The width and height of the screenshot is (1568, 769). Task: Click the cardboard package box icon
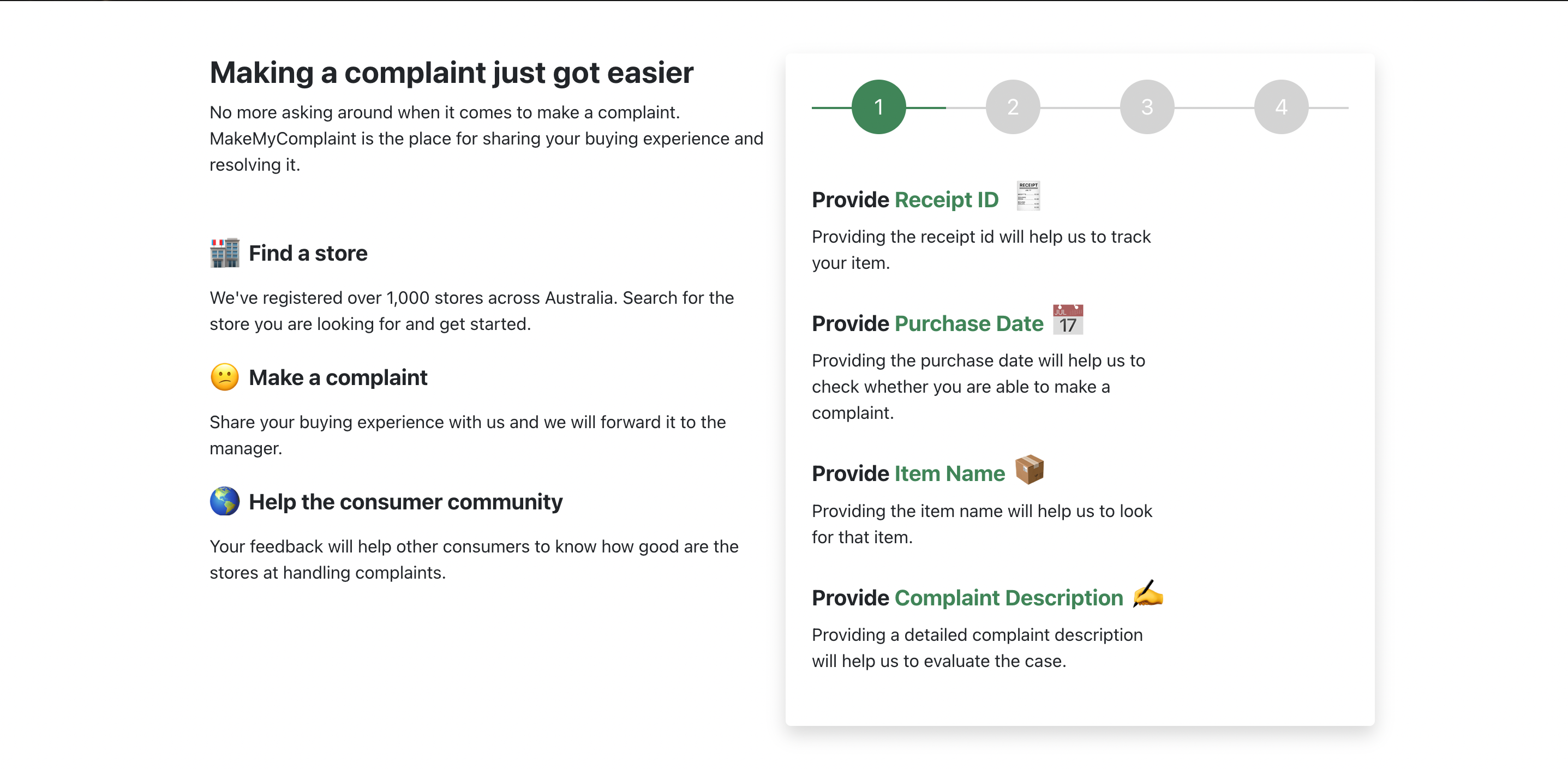pyautogui.click(x=1030, y=470)
